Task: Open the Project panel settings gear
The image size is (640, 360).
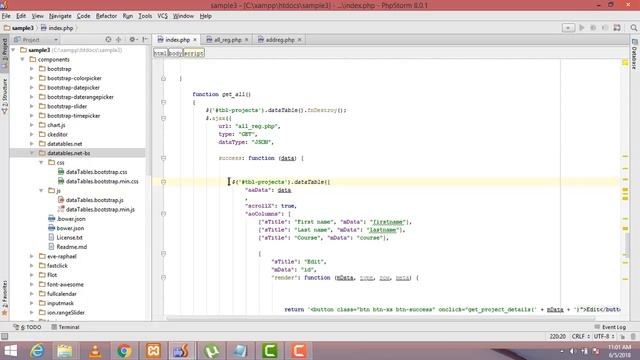Action: (x=132, y=40)
